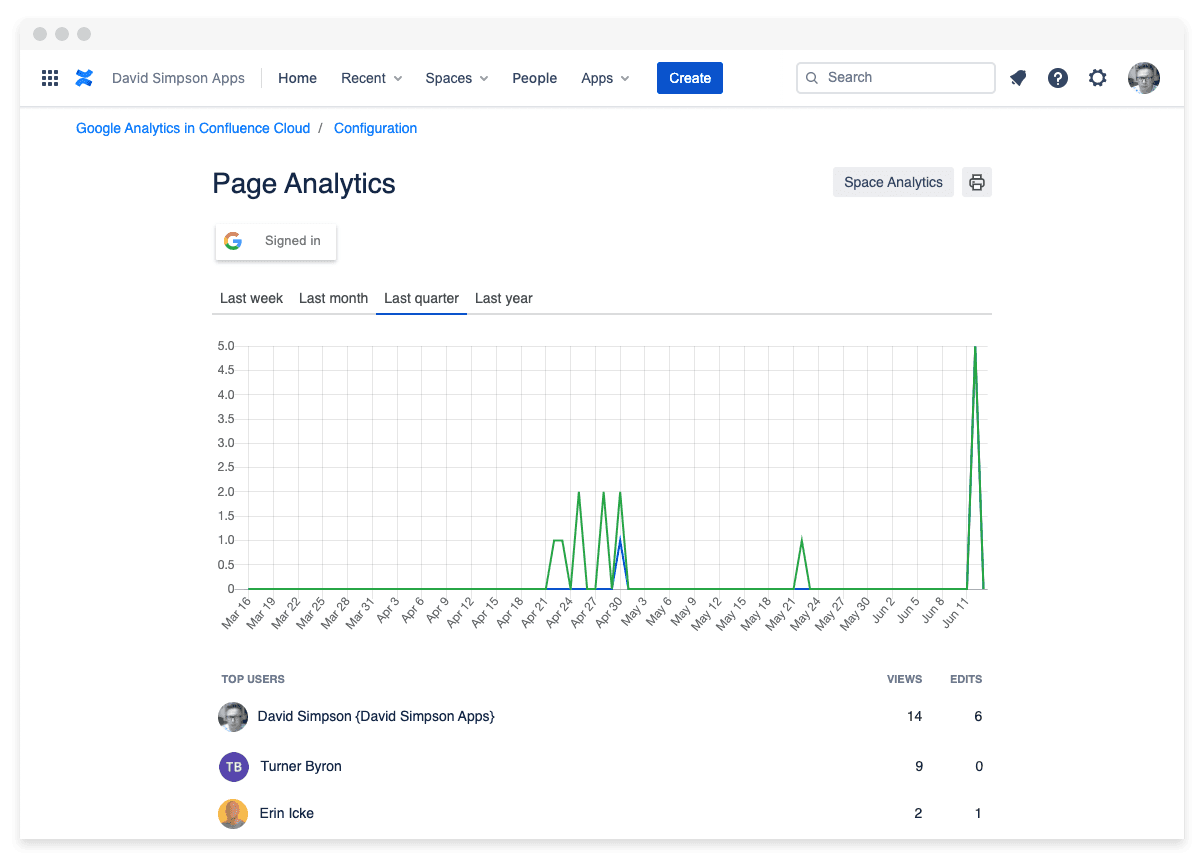Click the EDITS column header
The width and height of the screenshot is (1203, 862).
[x=966, y=679]
